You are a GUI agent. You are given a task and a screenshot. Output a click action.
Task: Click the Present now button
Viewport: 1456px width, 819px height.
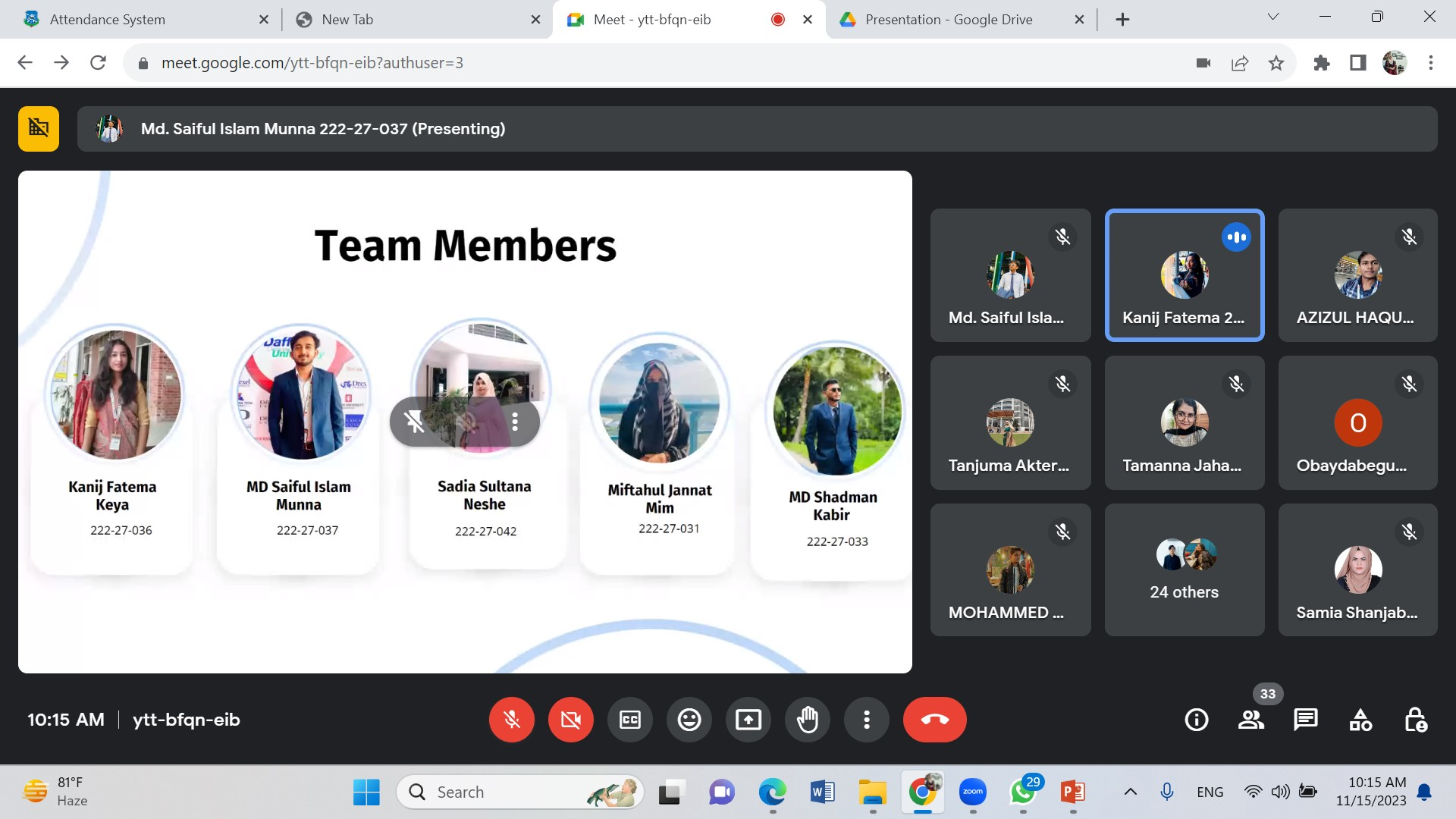click(748, 720)
